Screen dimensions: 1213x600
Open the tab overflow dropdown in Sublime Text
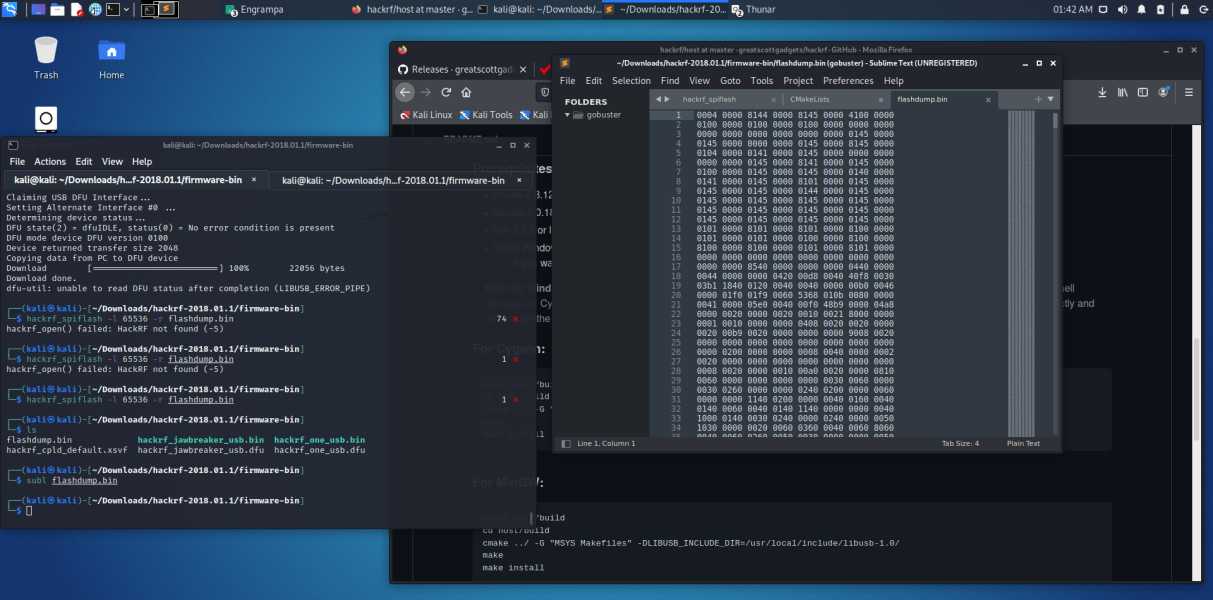point(1051,99)
